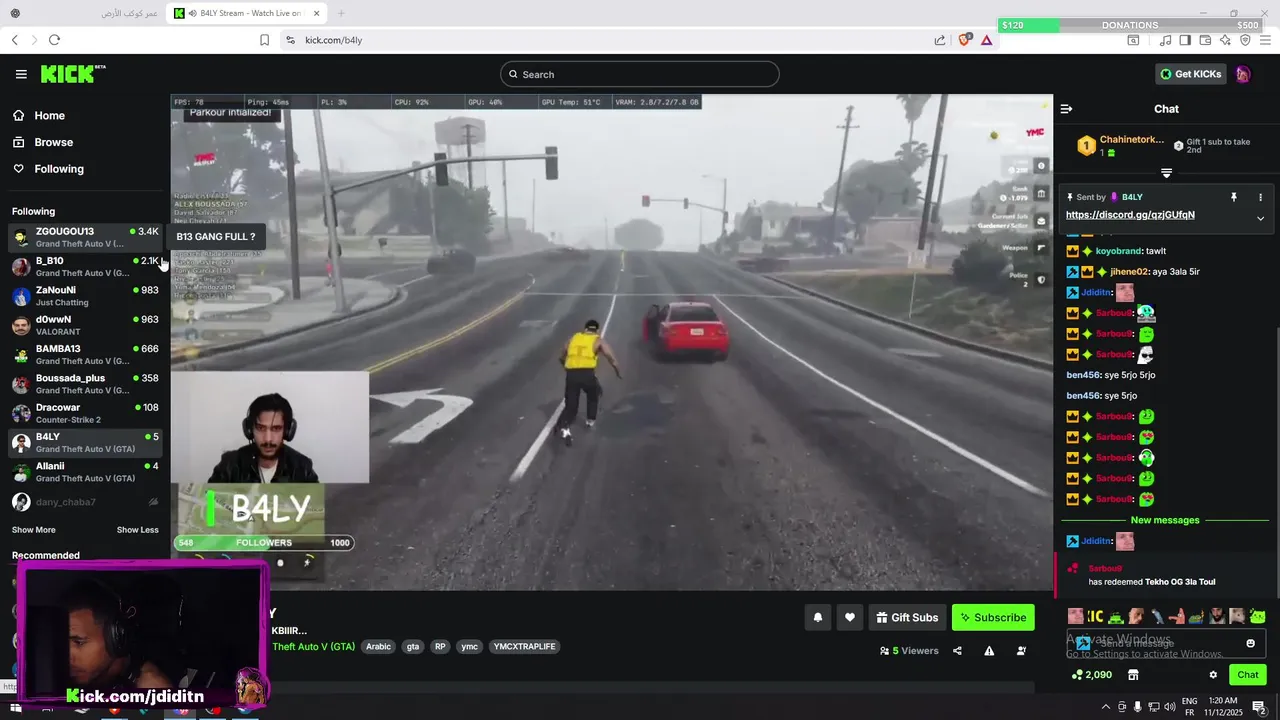The height and width of the screenshot is (720, 1280).
Task: Open a new browser tab
Action: 341,13
